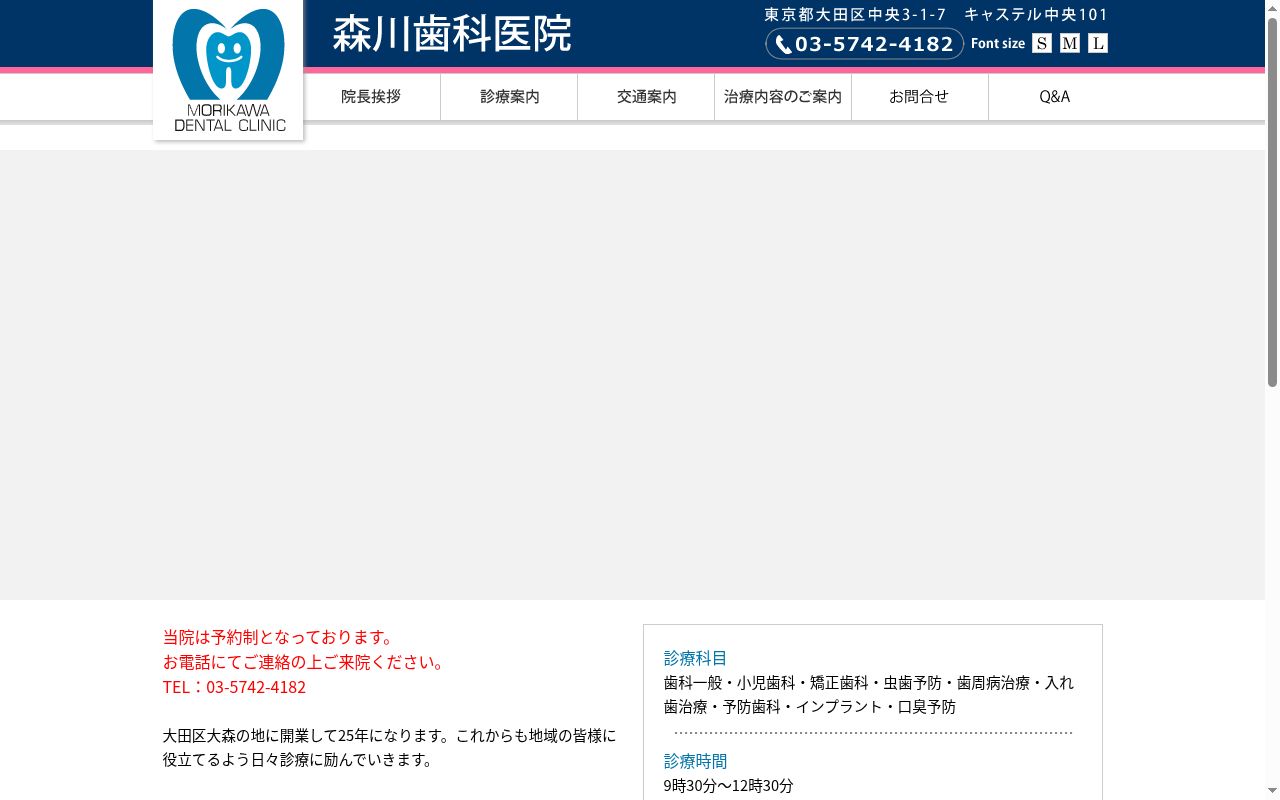Click the scrollbar down arrow

[x=1272, y=792]
